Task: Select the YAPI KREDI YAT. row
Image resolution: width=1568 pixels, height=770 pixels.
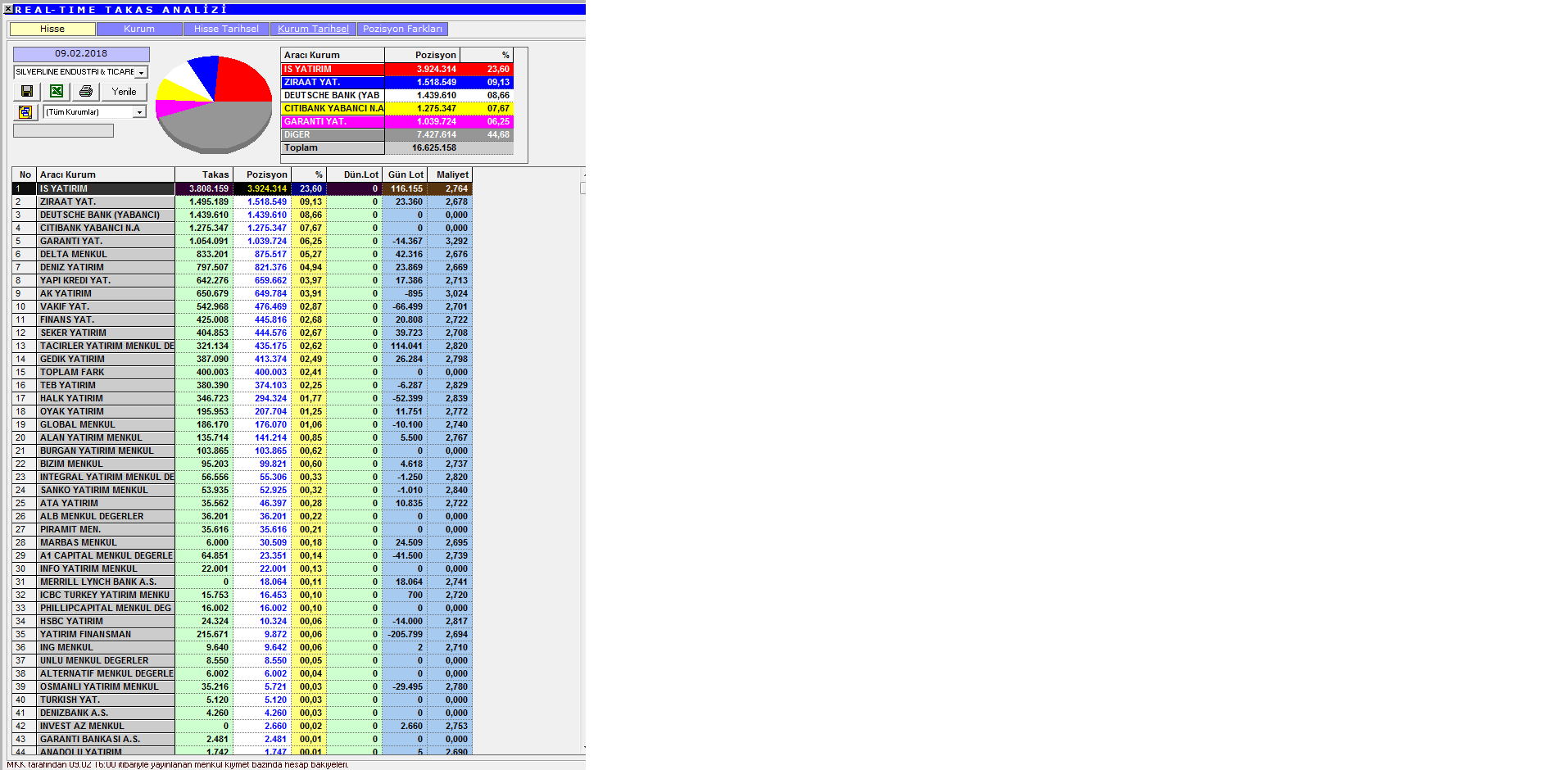Action: (x=242, y=280)
